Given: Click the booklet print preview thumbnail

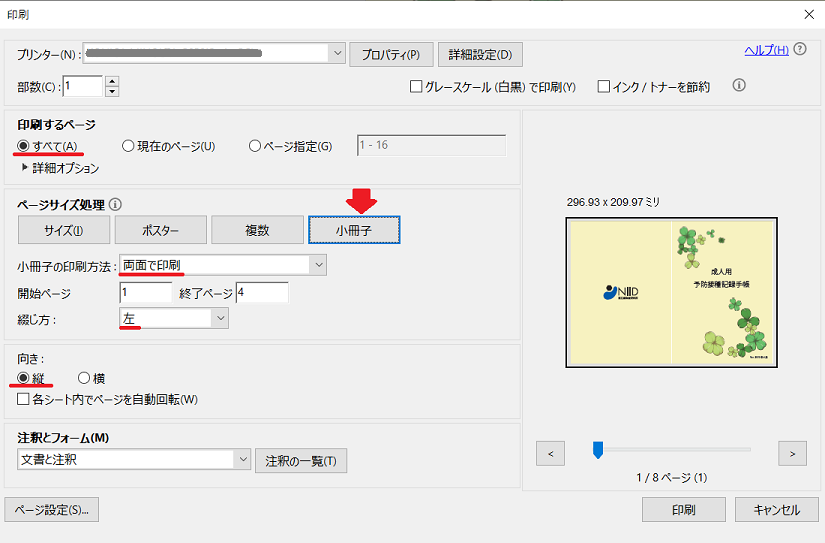Looking at the screenshot, I should click(x=671, y=293).
